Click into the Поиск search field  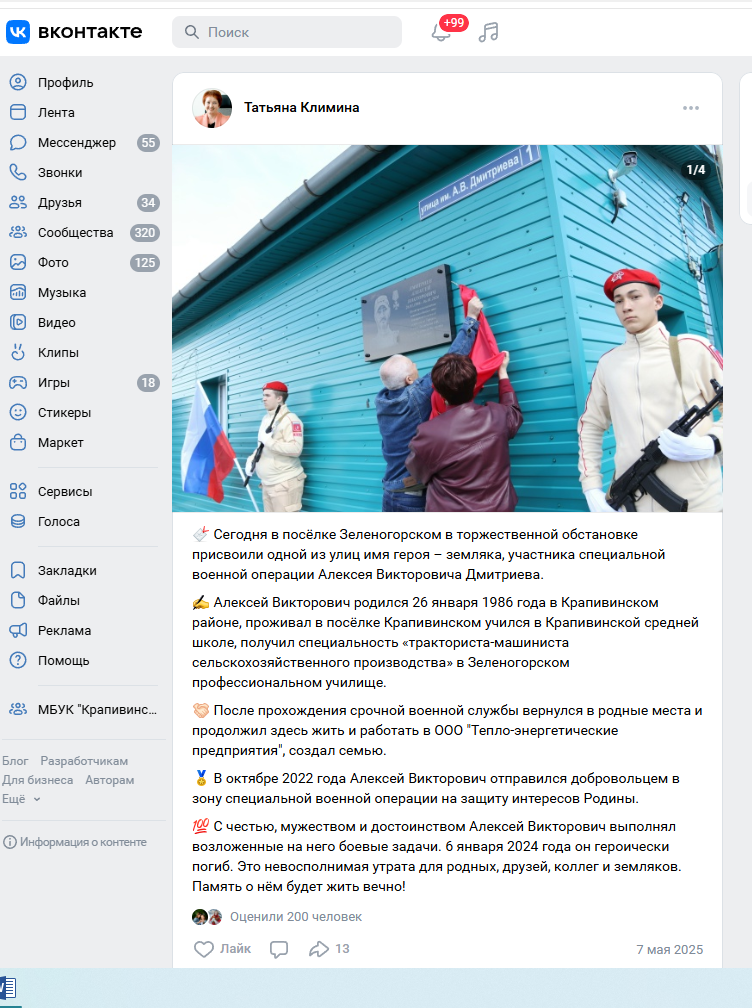[x=295, y=32]
